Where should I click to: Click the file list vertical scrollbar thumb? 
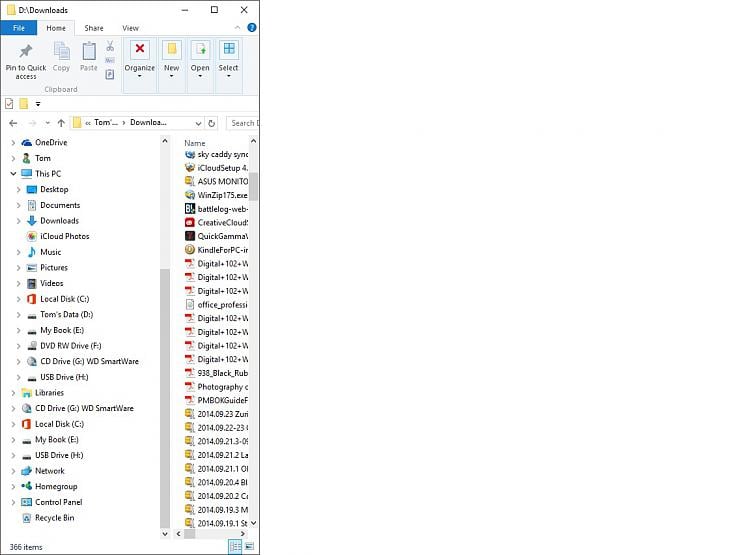click(254, 187)
